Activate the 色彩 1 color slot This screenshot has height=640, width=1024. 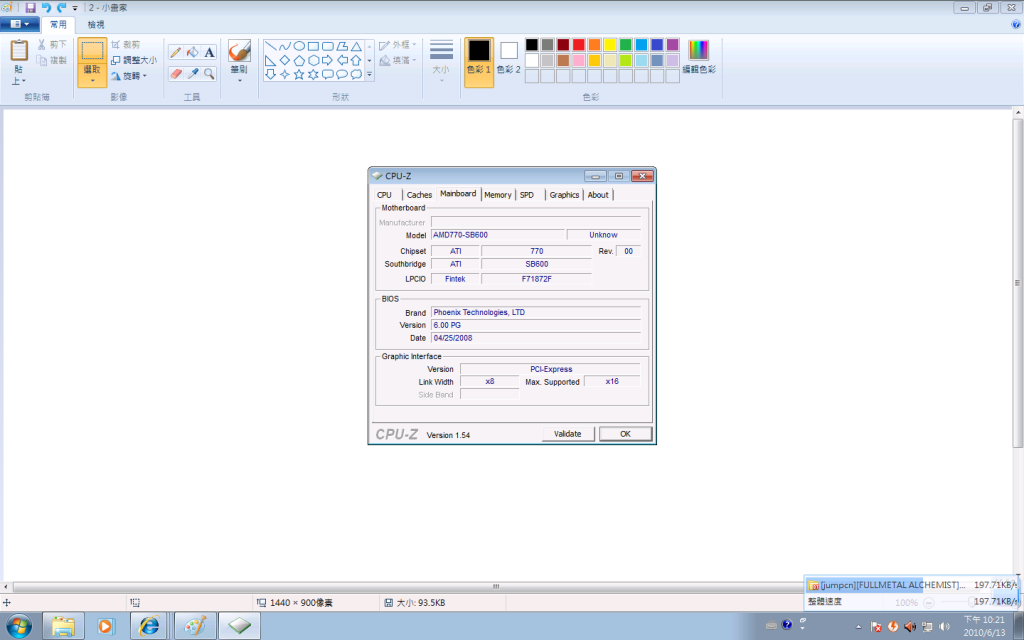tap(479, 62)
